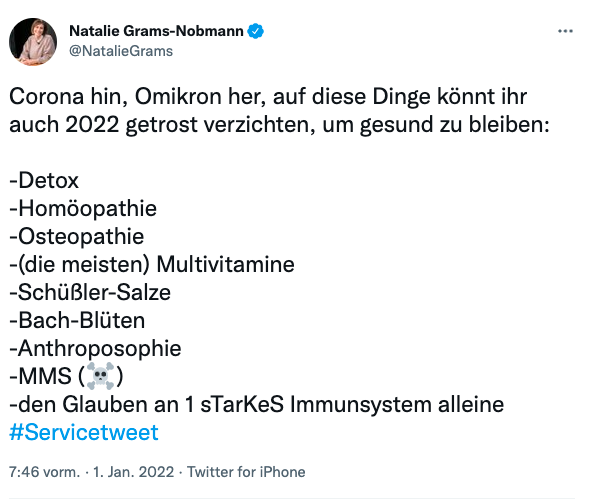Screen dimensions: 591x501
Task: Open the Twitter for iPhone source link
Action: pos(246,472)
